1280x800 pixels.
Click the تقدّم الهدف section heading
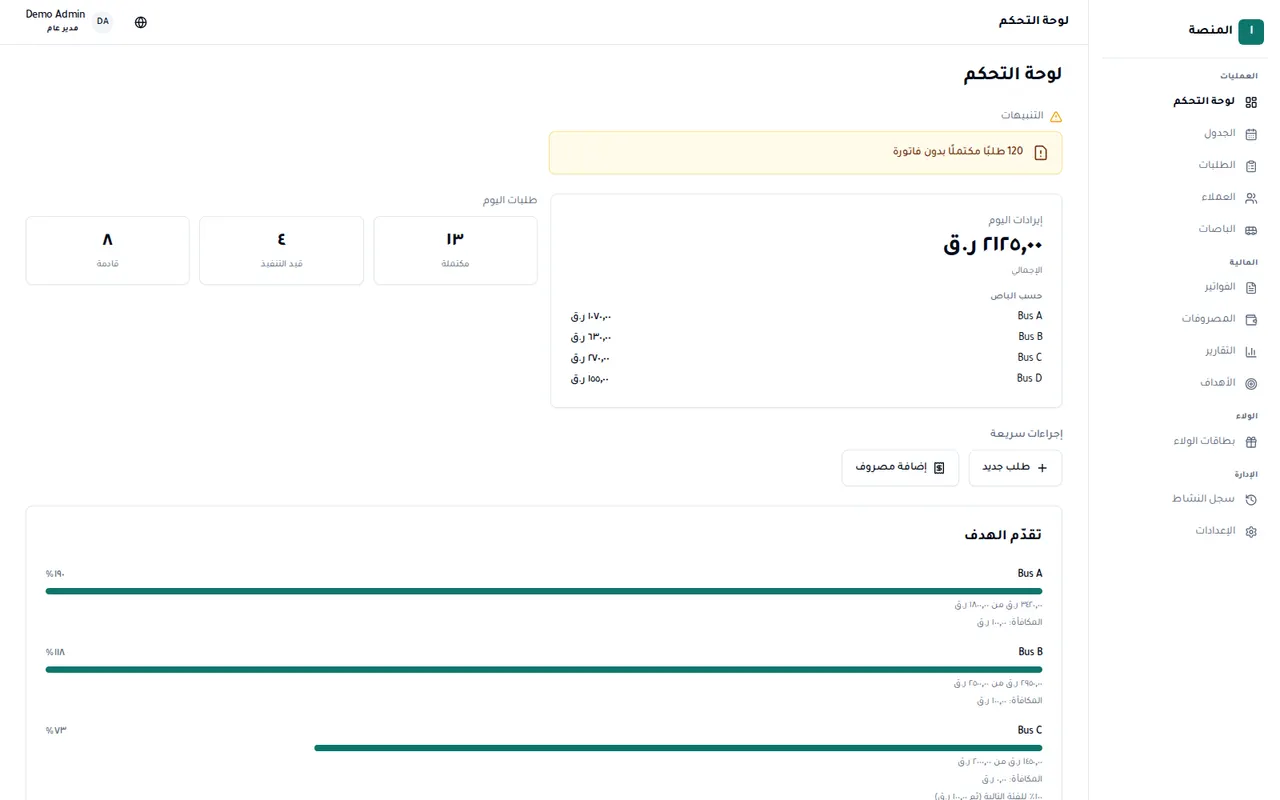click(x=1003, y=535)
